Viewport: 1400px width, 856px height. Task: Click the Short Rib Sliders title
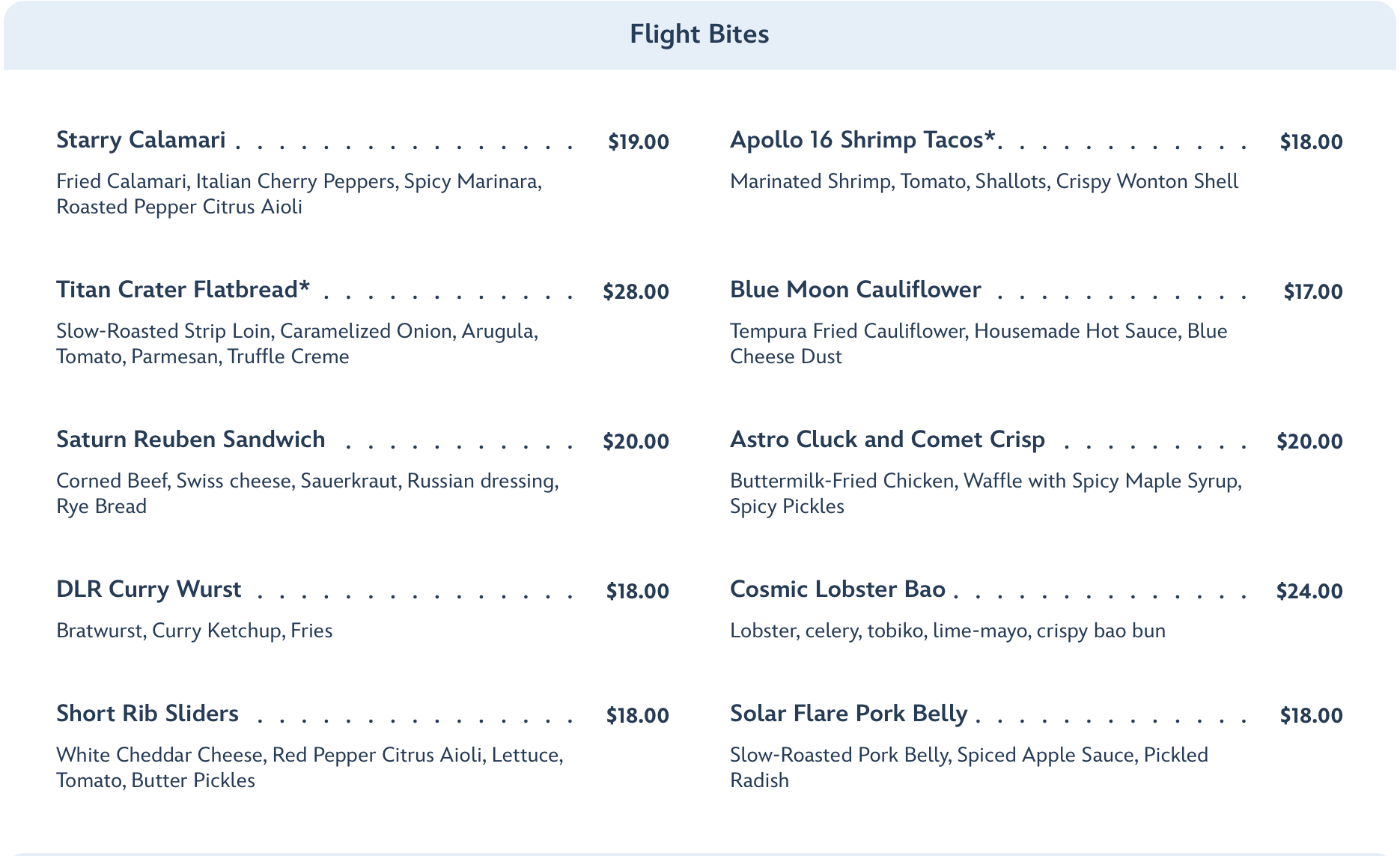coord(147,714)
